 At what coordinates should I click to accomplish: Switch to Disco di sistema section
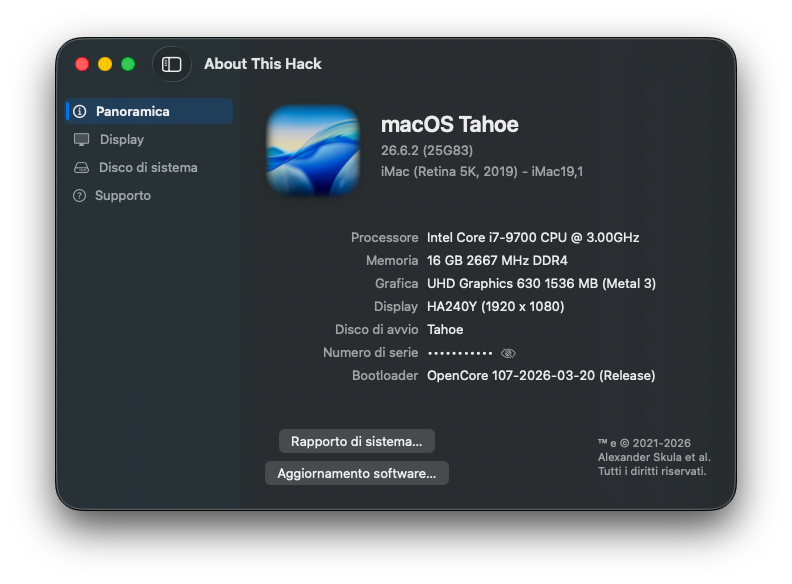click(x=150, y=168)
